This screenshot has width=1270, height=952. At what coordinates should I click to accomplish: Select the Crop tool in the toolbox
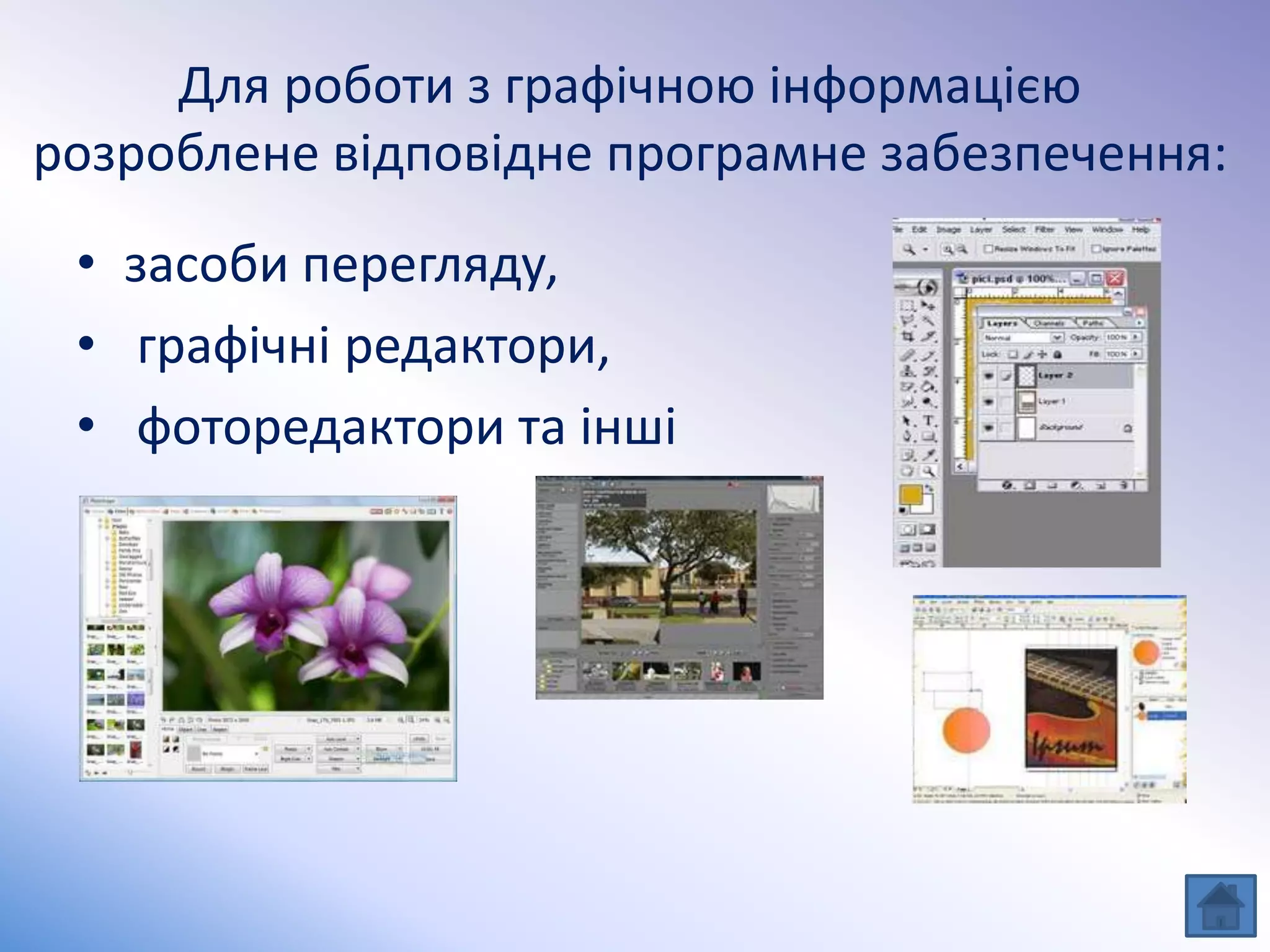click(x=908, y=337)
